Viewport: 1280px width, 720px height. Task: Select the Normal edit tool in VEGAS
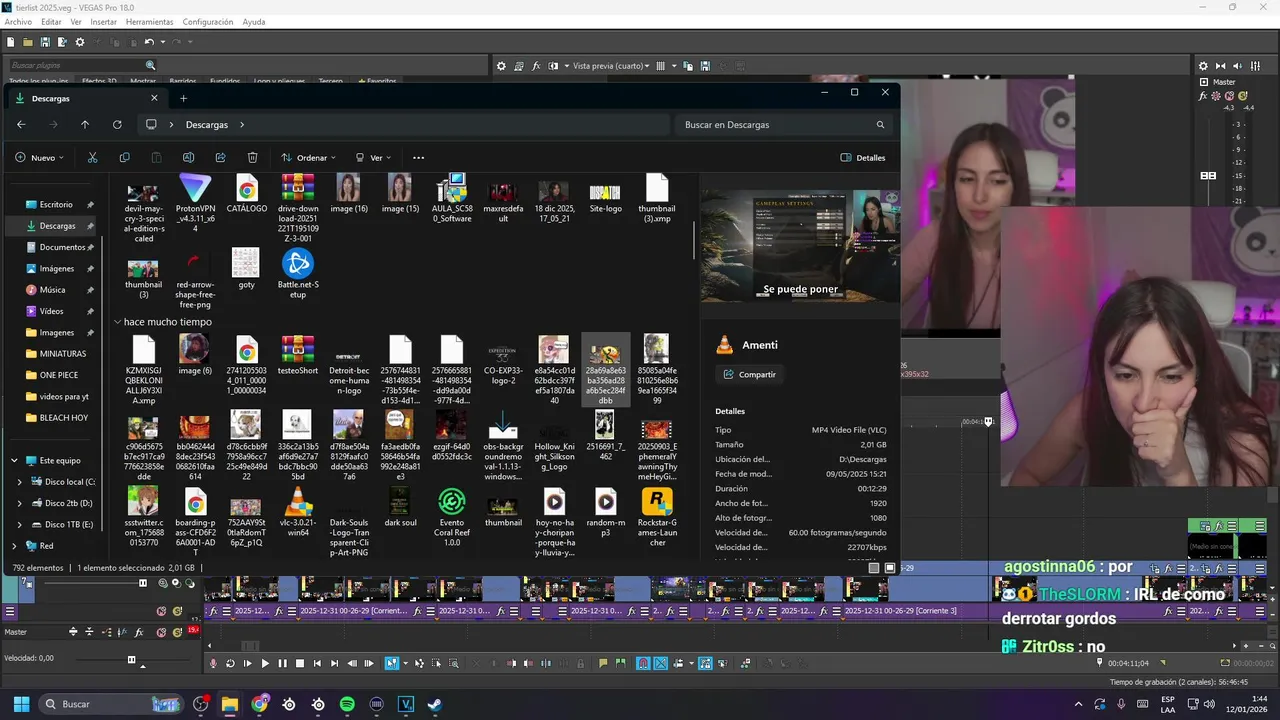point(390,663)
